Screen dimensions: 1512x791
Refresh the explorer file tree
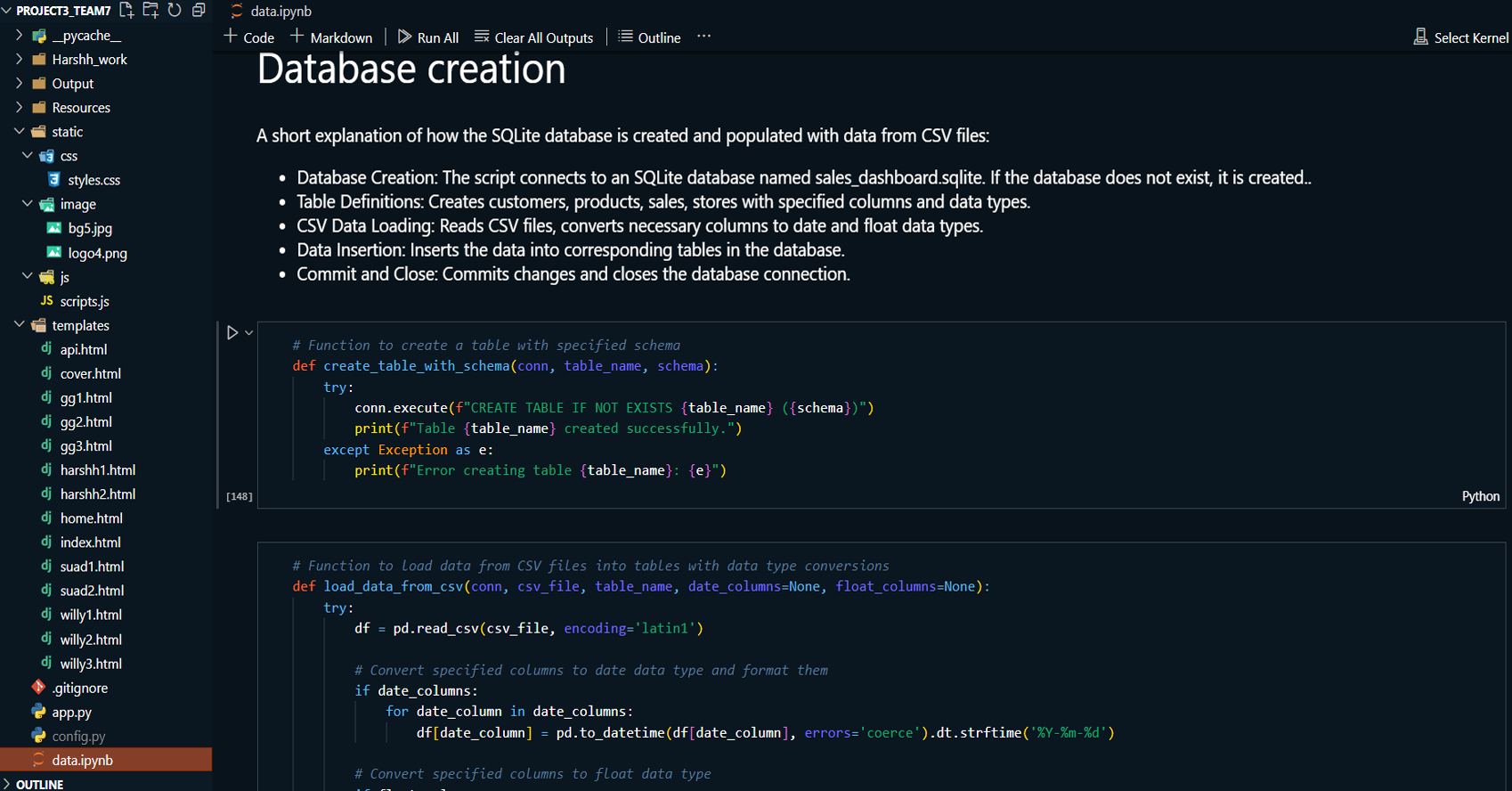pos(175,11)
